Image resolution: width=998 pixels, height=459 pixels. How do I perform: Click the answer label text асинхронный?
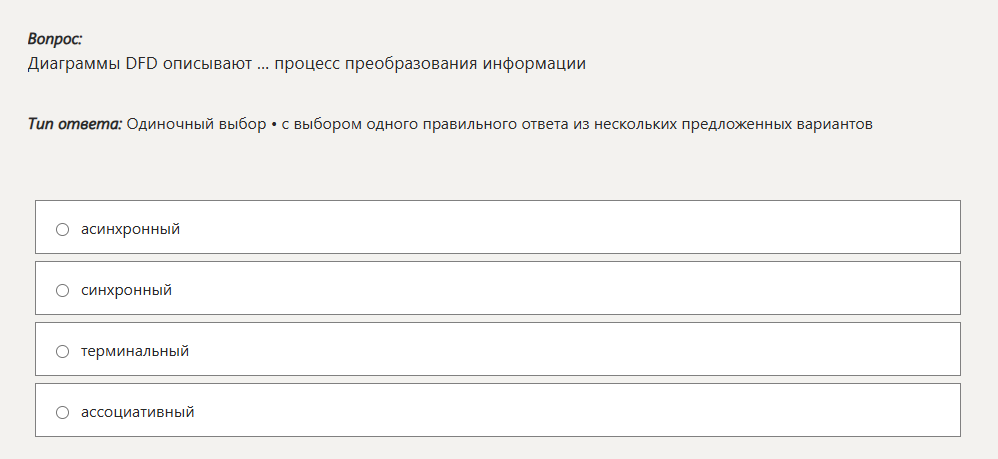pos(130,229)
